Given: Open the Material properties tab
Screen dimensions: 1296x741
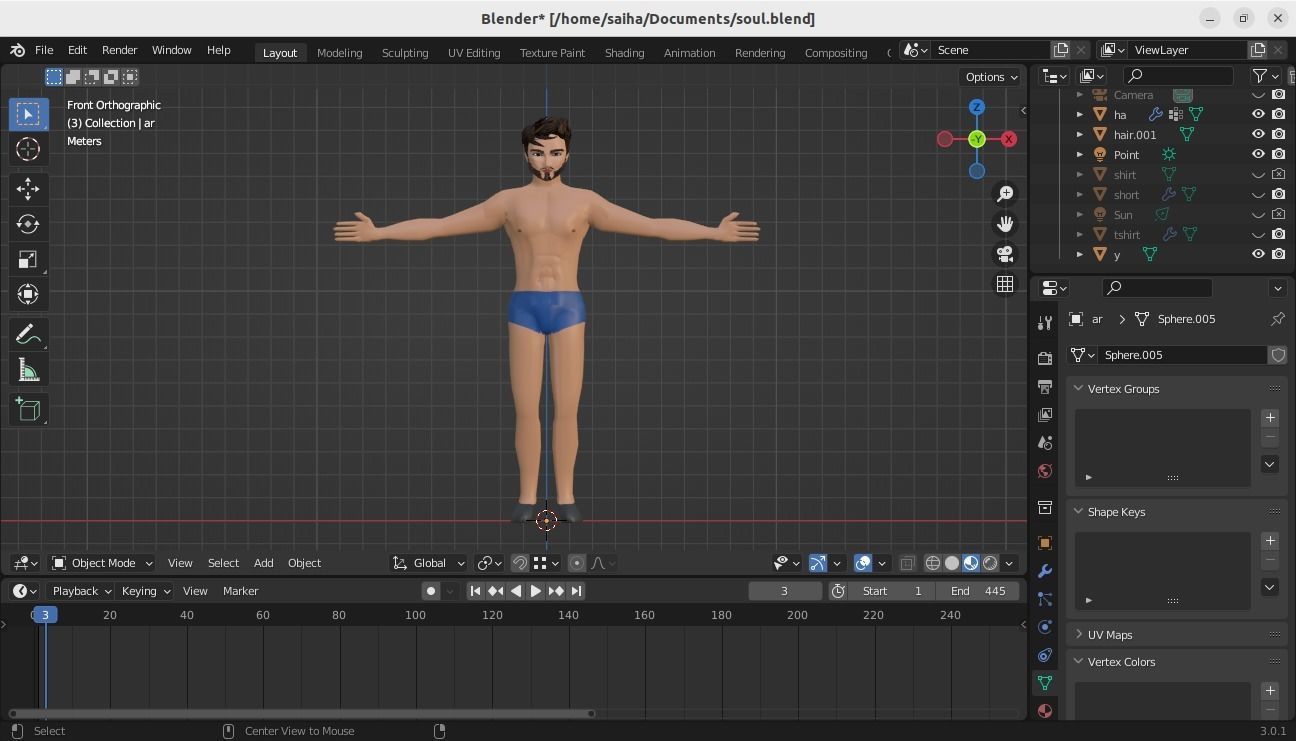Looking at the screenshot, I should tap(1045, 711).
